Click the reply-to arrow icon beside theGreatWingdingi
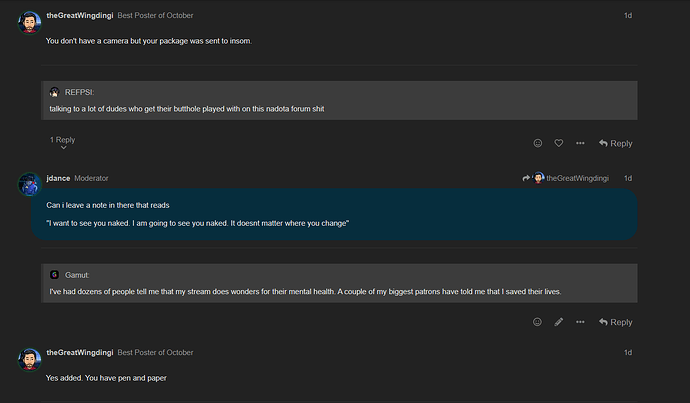 click(x=526, y=178)
